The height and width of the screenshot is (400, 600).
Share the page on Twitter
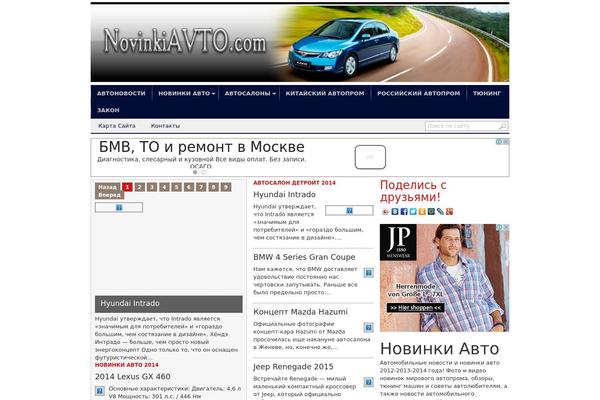coord(413,211)
